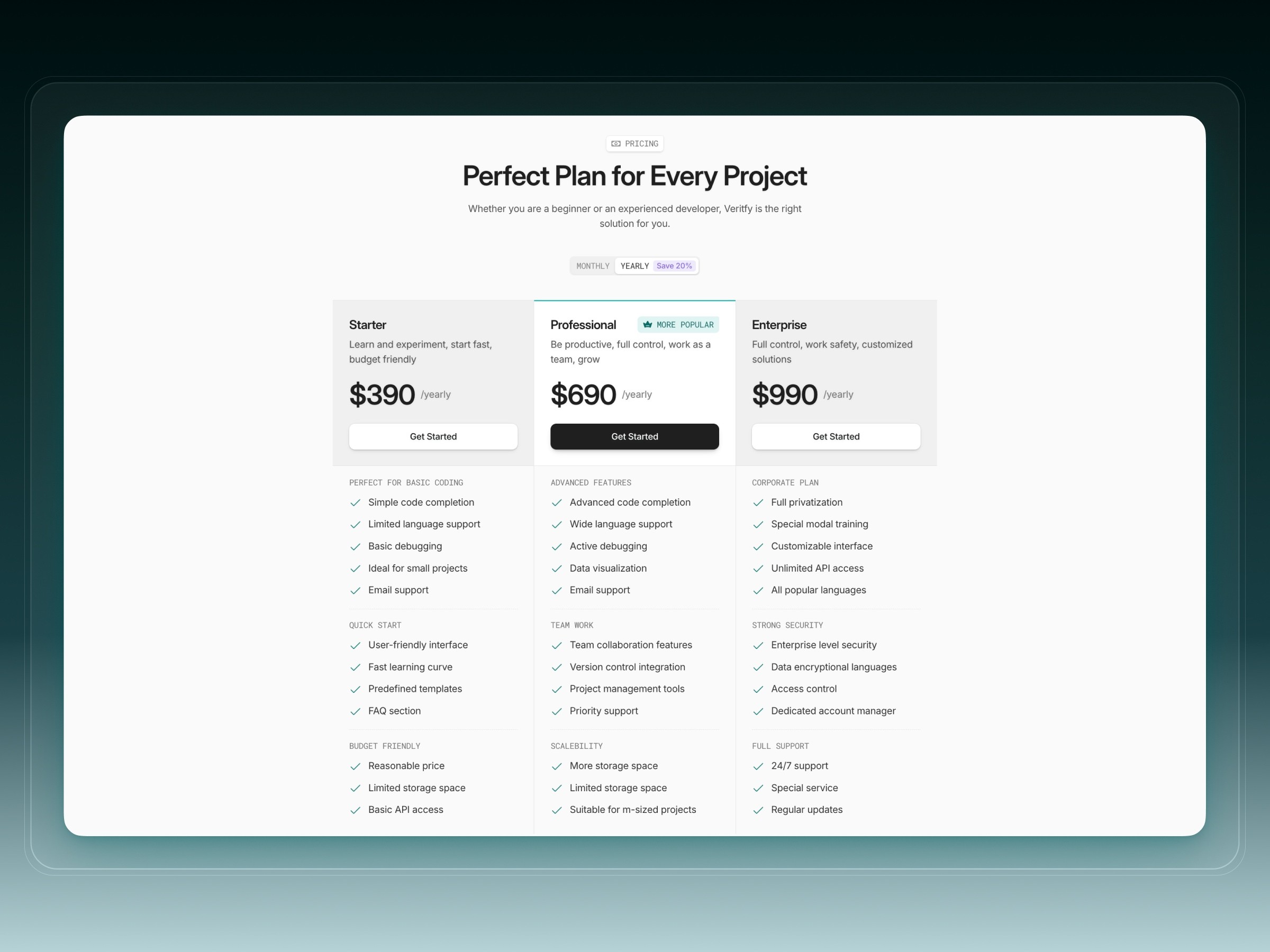Image resolution: width=1270 pixels, height=952 pixels.
Task: Click the checkmark icon next to Full privatization
Action: [x=758, y=502]
